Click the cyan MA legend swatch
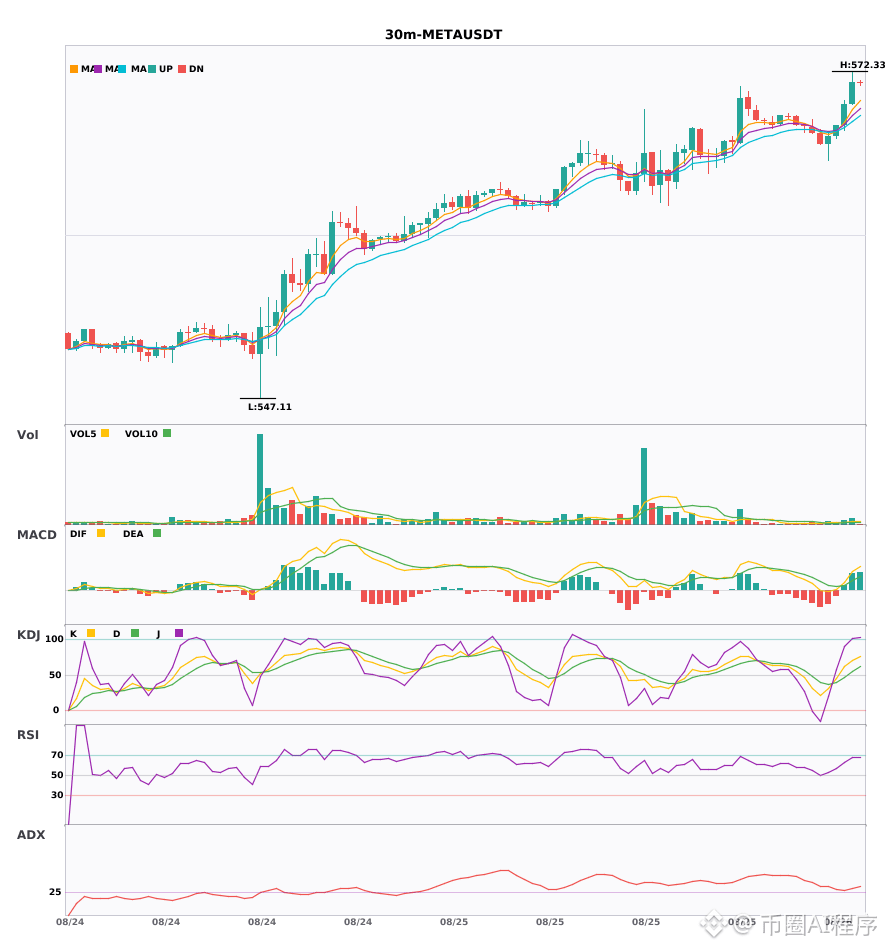Screen dimensions: 885x950 click(x=122, y=69)
